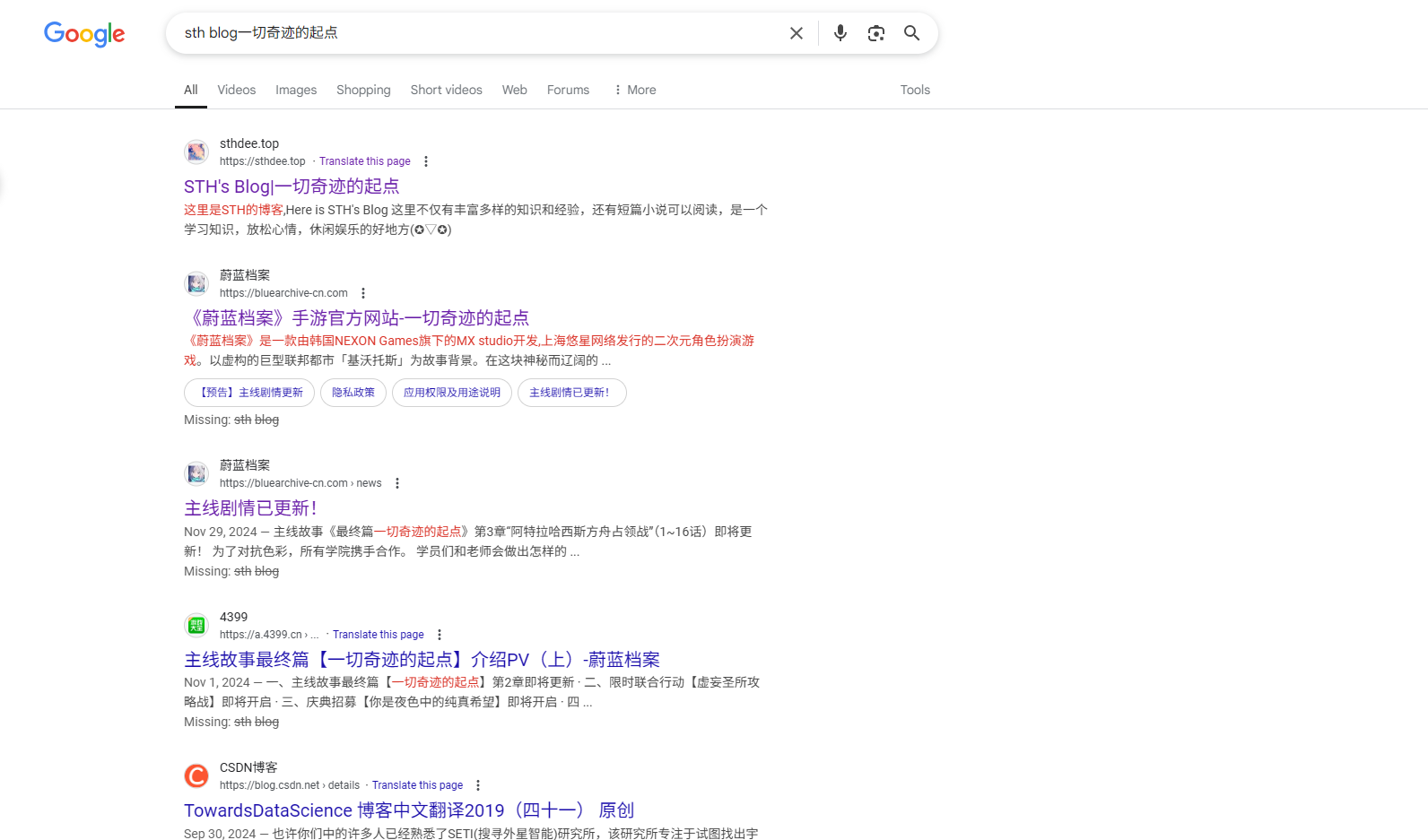The height and width of the screenshot is (840, 1428).
Task: Switch to Forums tab
Action: point(569,90)
